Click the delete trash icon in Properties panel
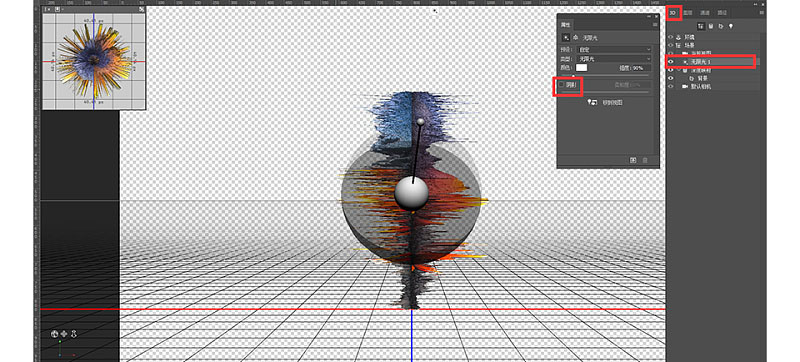This screenshot has width=800, height=362. coord(645,160)
